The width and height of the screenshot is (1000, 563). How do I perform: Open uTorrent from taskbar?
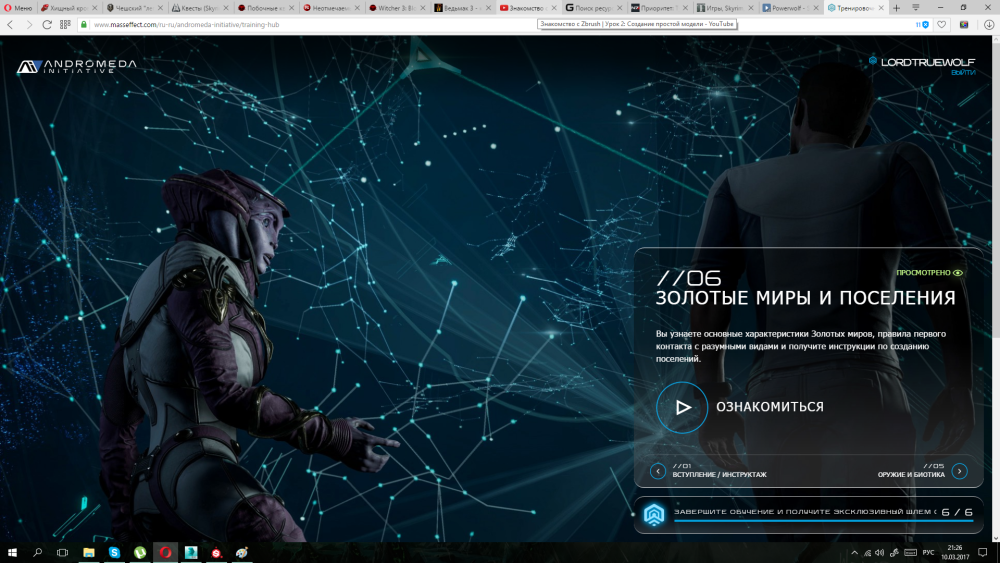coord(140,553)
